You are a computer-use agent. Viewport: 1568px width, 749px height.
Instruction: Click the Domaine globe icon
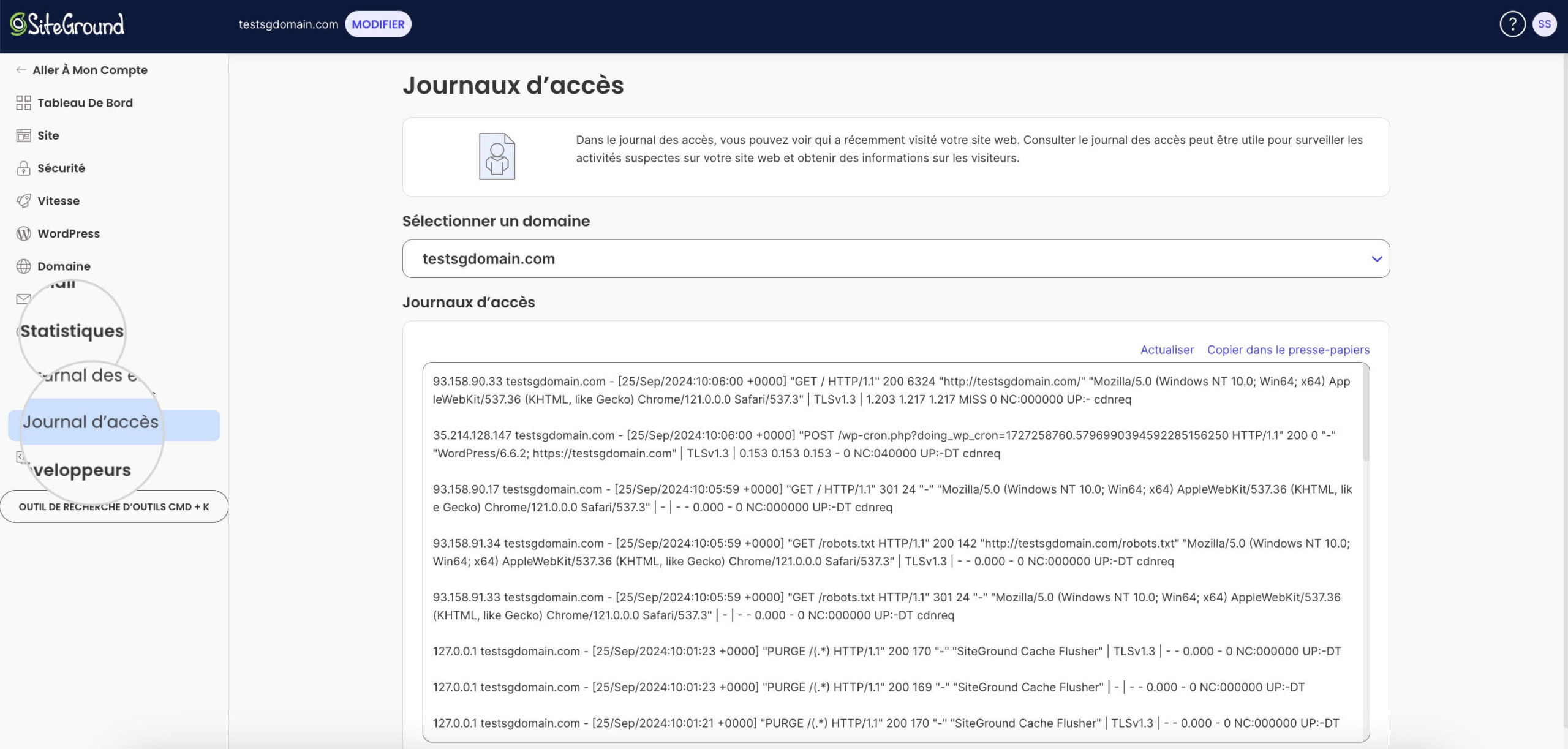23,266
